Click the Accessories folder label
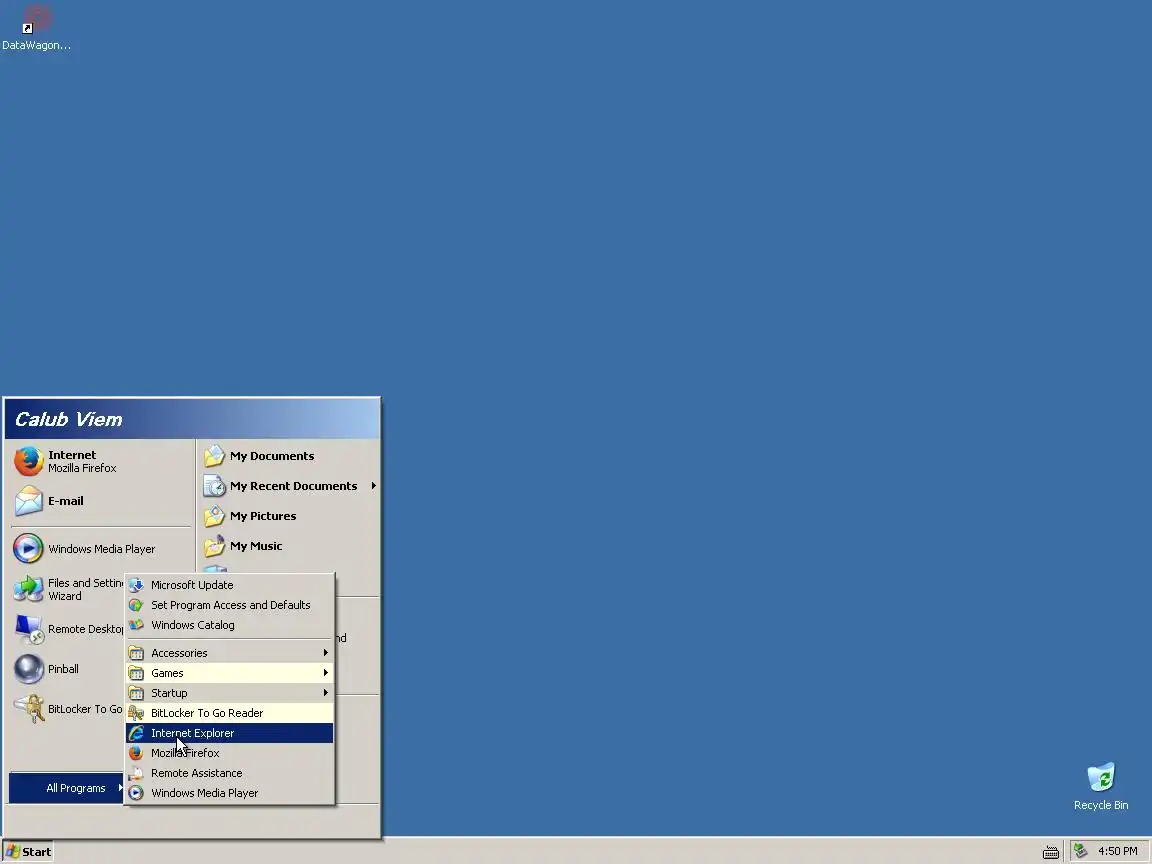Screen dimensions: 1152x864 click(x=179, y=653)
